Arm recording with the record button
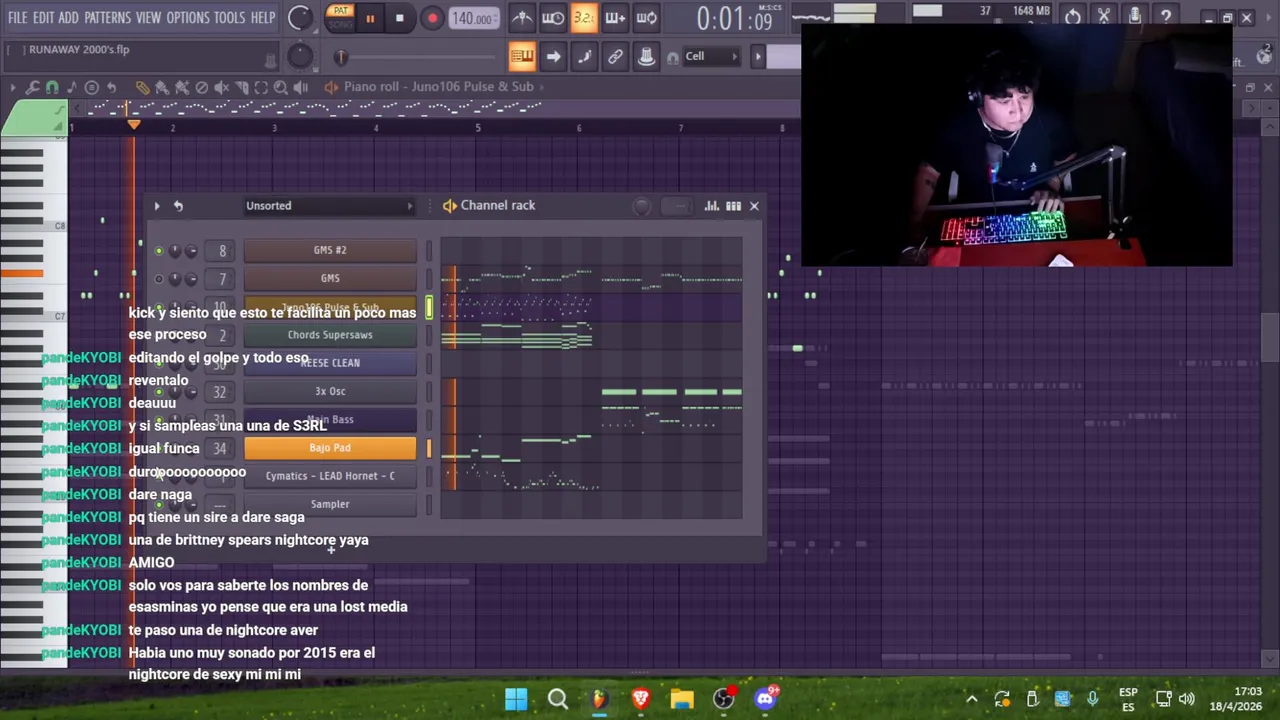The image size is (1280, 720). pos(432,18)
